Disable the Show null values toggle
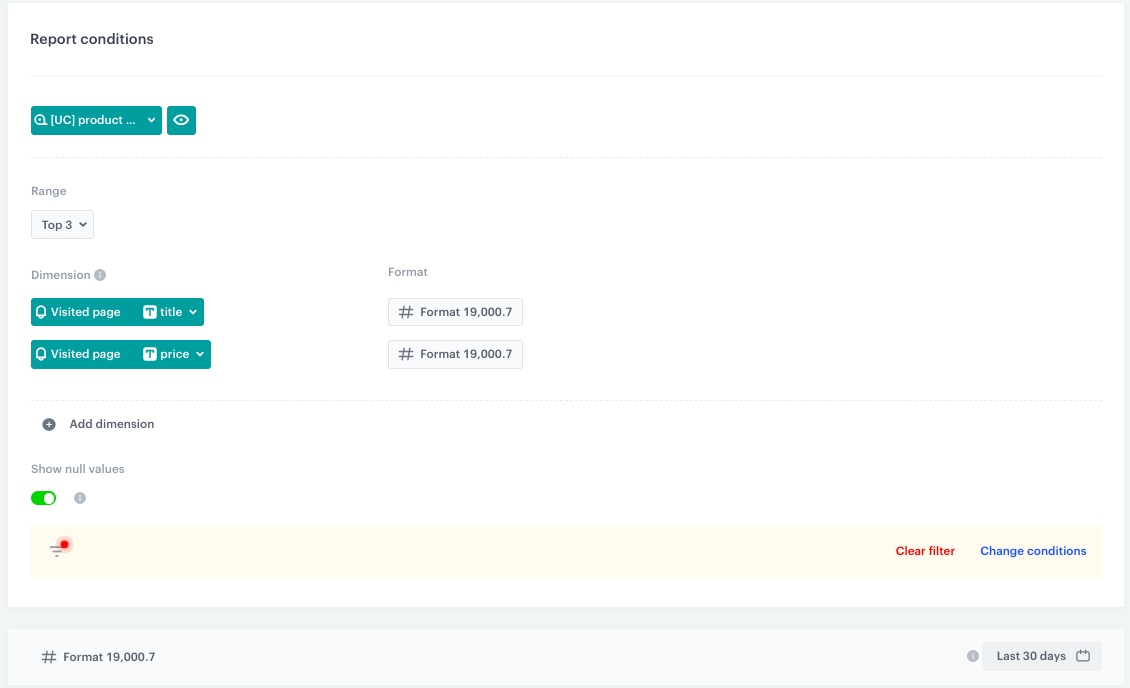This screenshot has width=1130, height=688. pyautogui.click(x=44, y=498)
